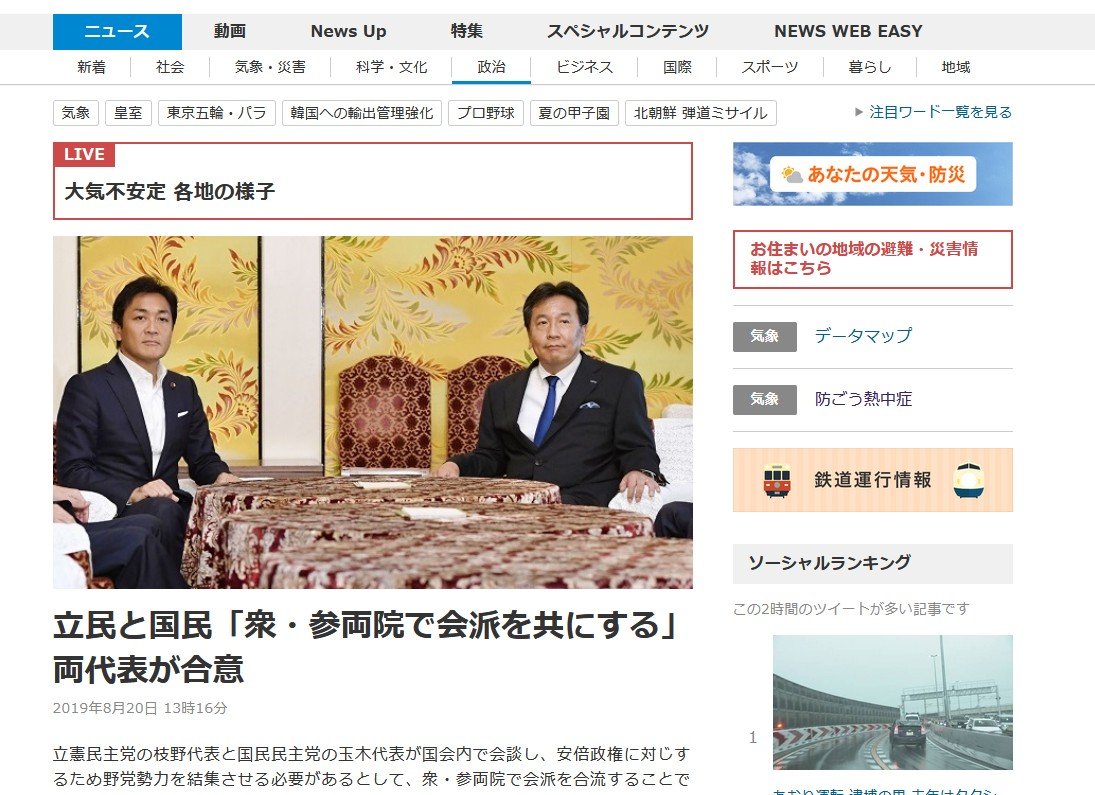Open the データマップ link
The height and width of the screenshot is (795, 1095).
[x=863, y=336]
